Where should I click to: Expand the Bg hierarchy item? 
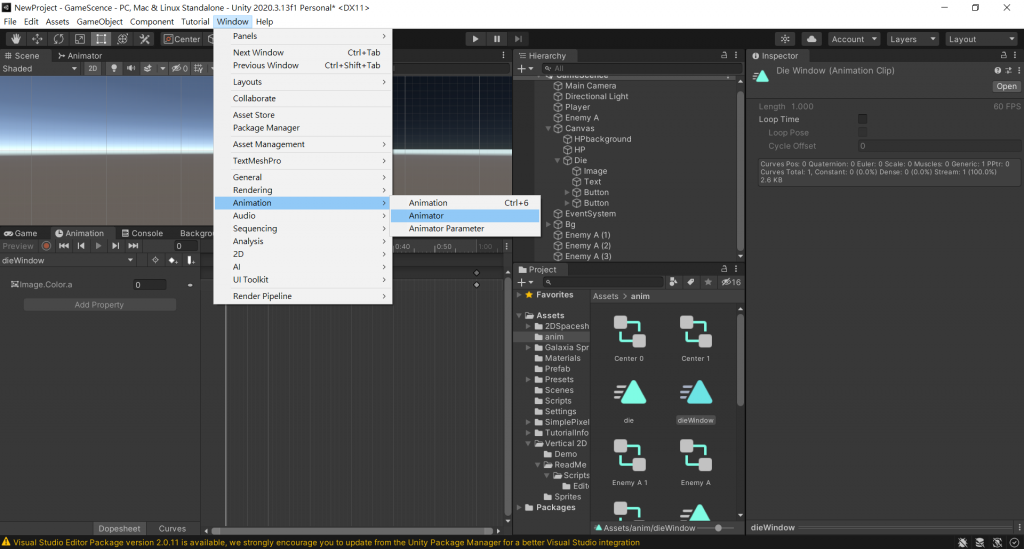[x=549, y=225]
